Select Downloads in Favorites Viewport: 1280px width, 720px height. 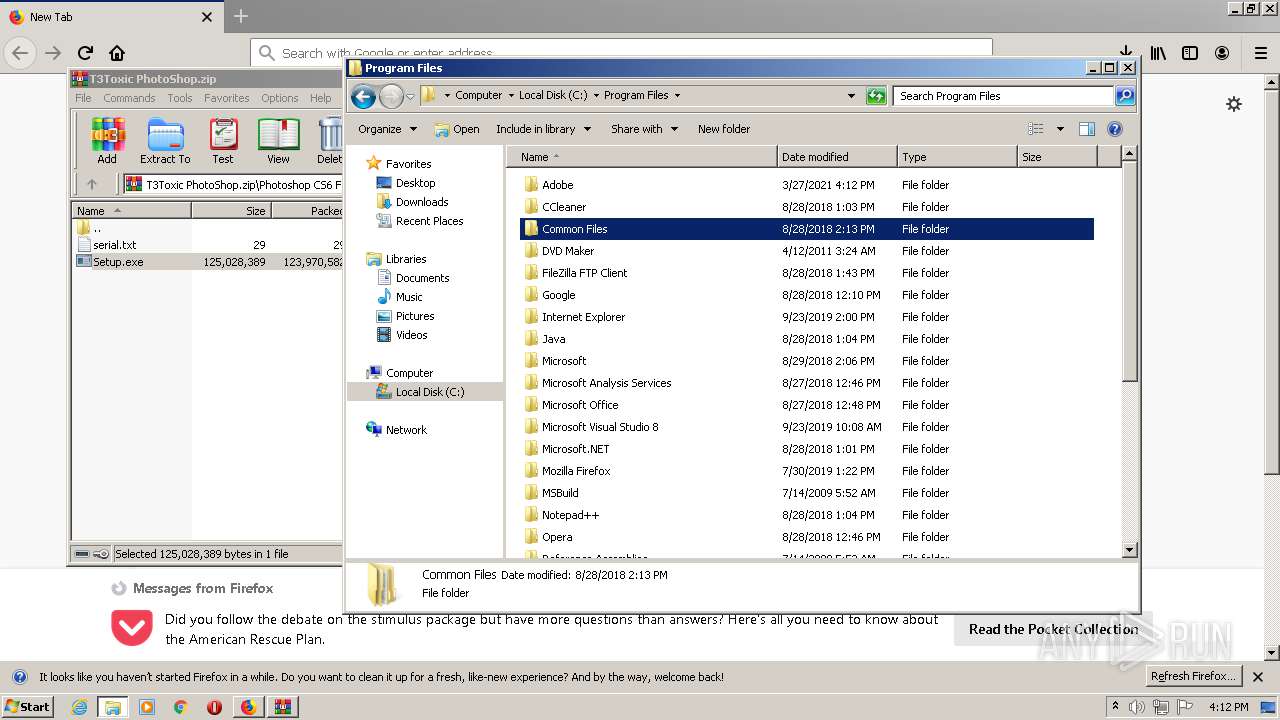421,202
